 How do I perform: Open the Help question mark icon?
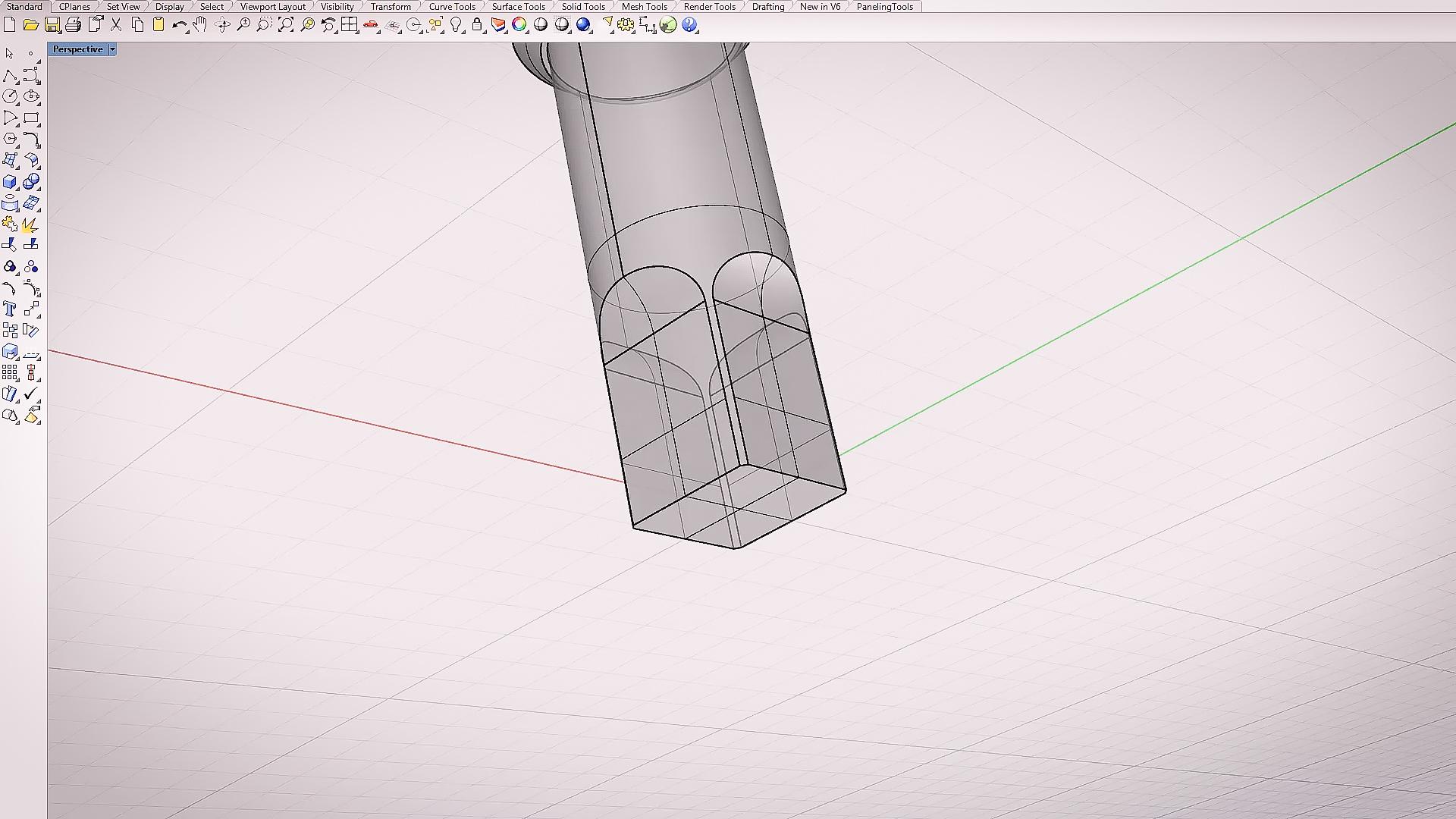coord(689,25)
